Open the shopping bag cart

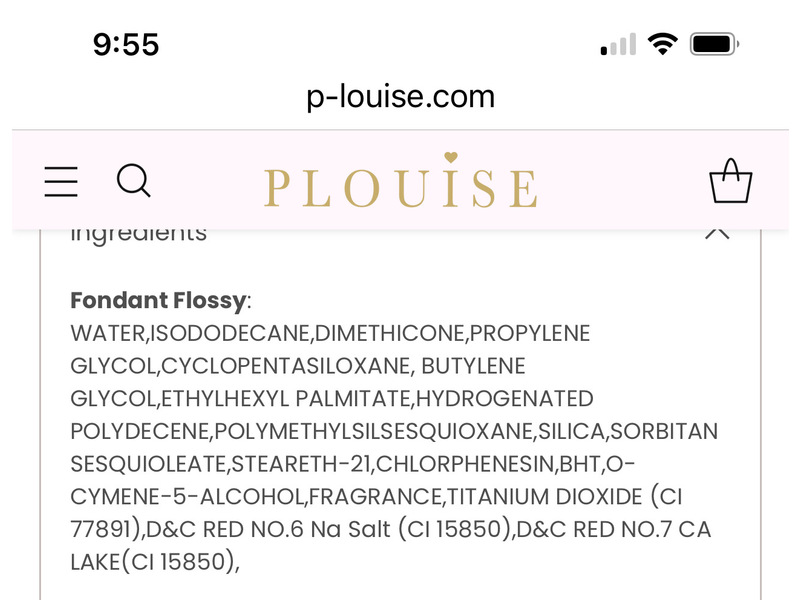[731, 182]
